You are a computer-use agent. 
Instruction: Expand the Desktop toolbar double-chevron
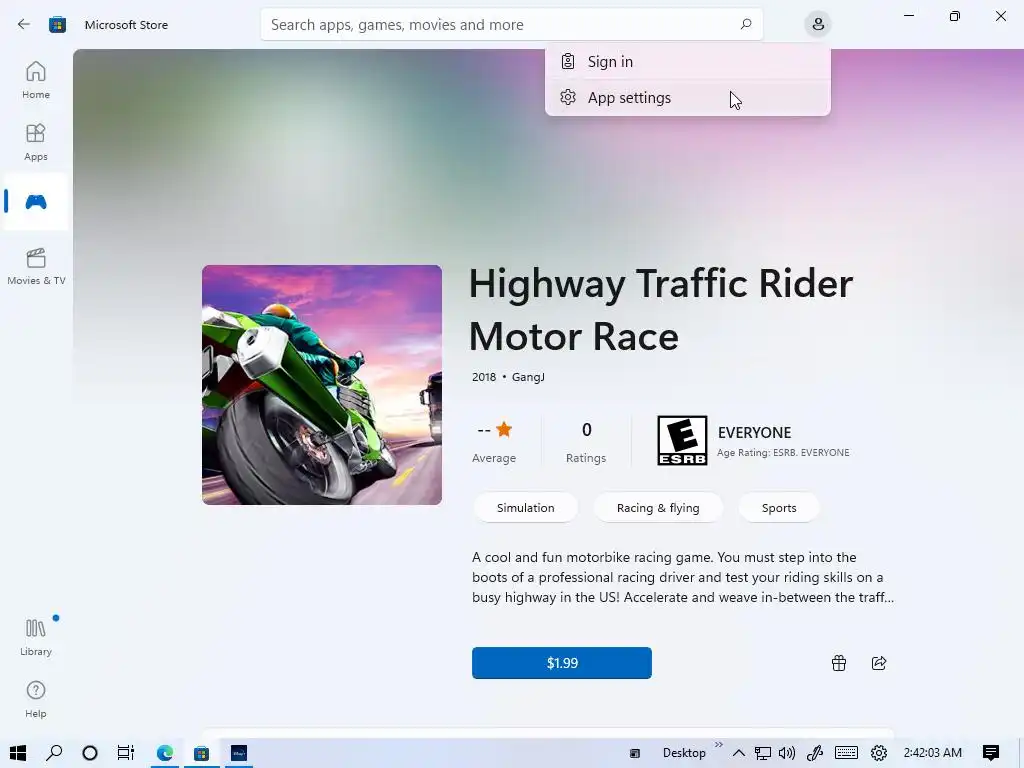click(x=718, y=744)
